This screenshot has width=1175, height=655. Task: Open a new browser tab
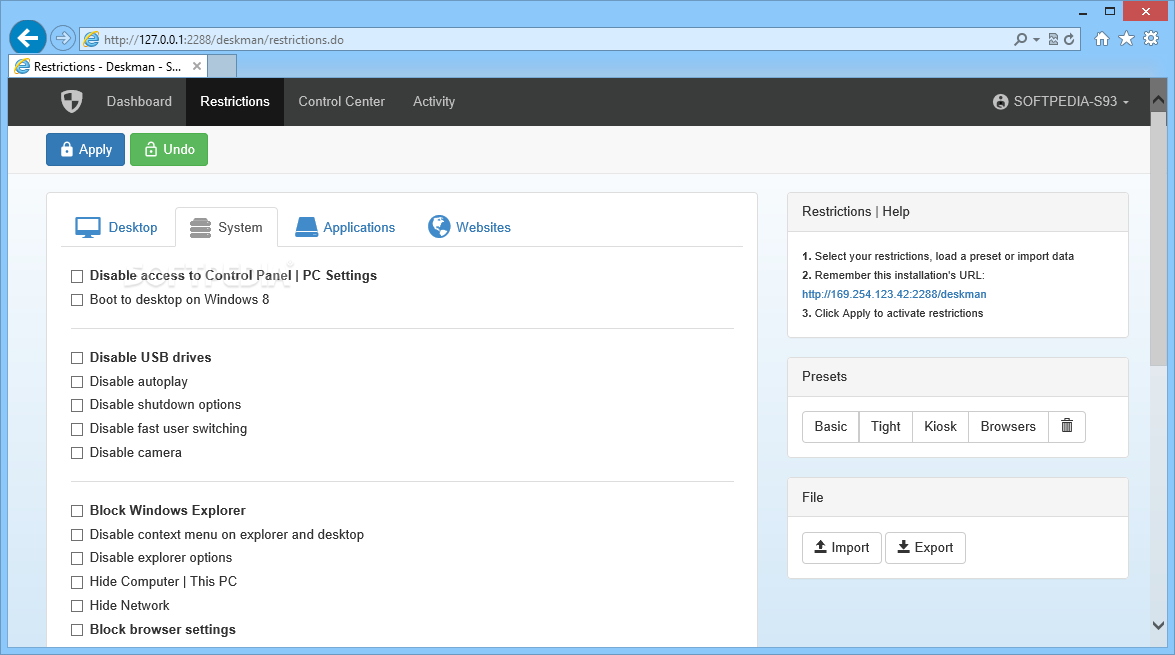click(222, 66)
